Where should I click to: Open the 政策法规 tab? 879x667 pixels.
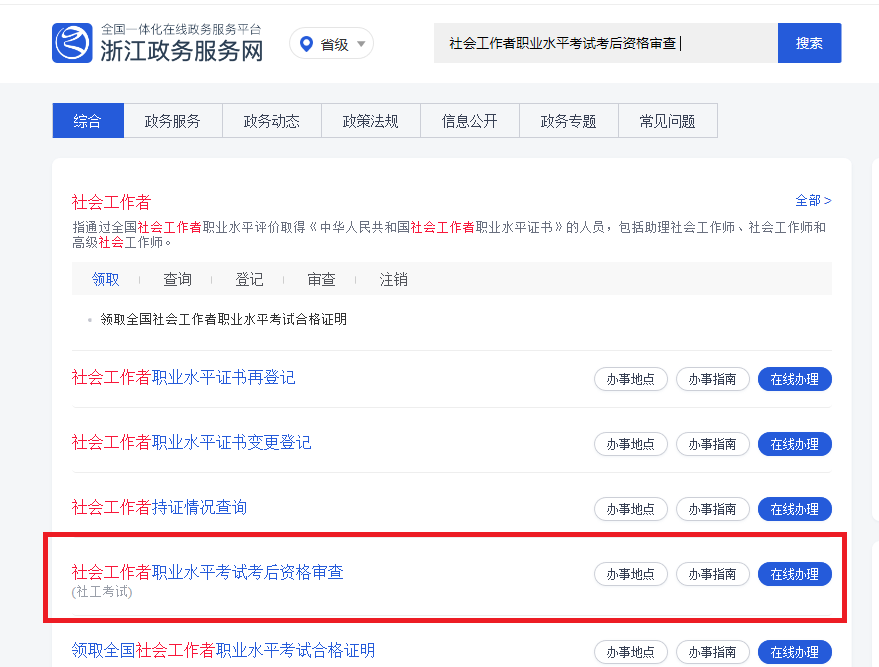(371, 121)
